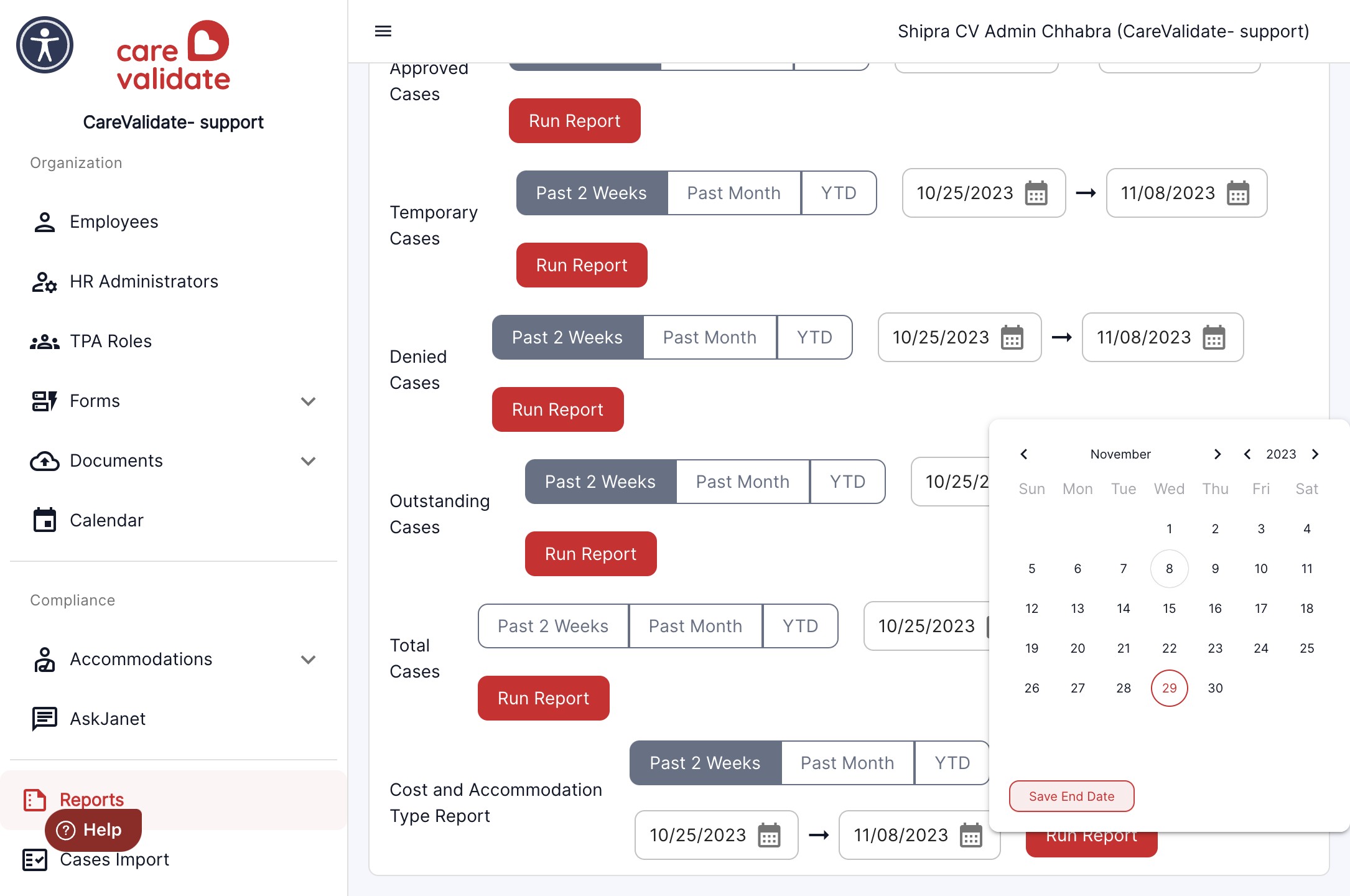Go to next month after November
Image resolution: width=1350 pixels, height=896 pixels.
click(x=1217, y=454)
